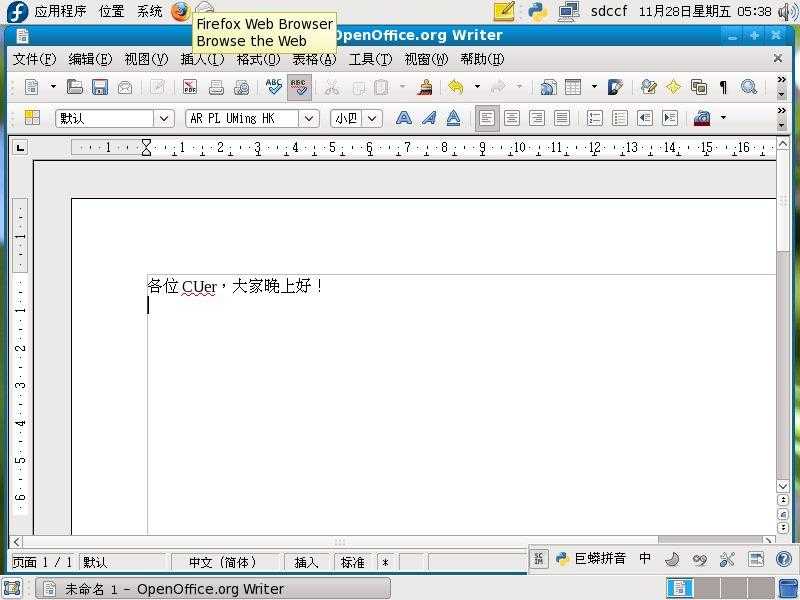Expand the font size dropdown 小四
Image resolution: width=800 pixels, height=600 pixels.
[x=372, y=118]
